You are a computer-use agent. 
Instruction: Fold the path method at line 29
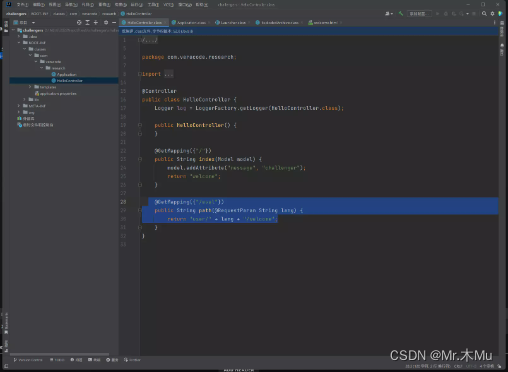click(x=140, y=210)
